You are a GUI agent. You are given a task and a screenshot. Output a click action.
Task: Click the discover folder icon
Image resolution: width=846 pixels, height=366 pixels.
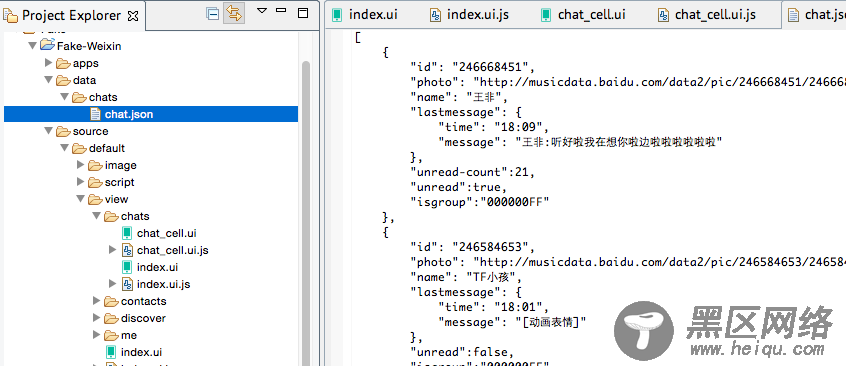pyautogui.click(x=111, y=318)
